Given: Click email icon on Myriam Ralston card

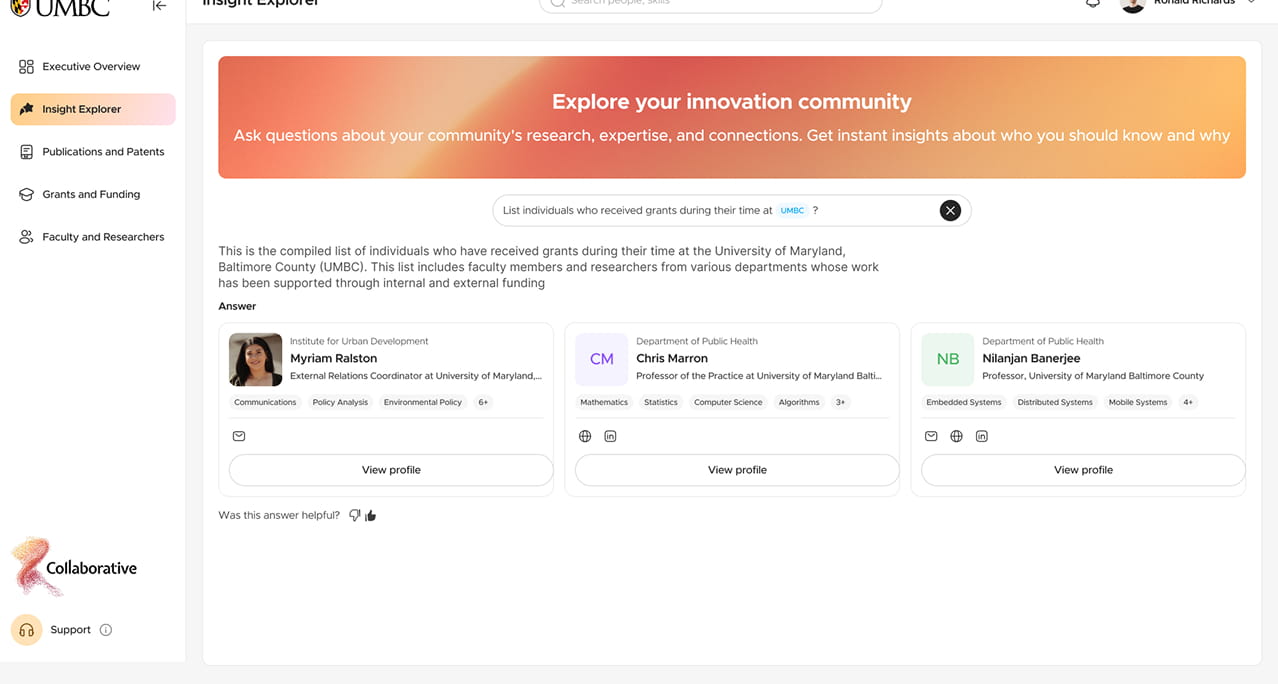Looking at the screenshot, I should 239,436.
